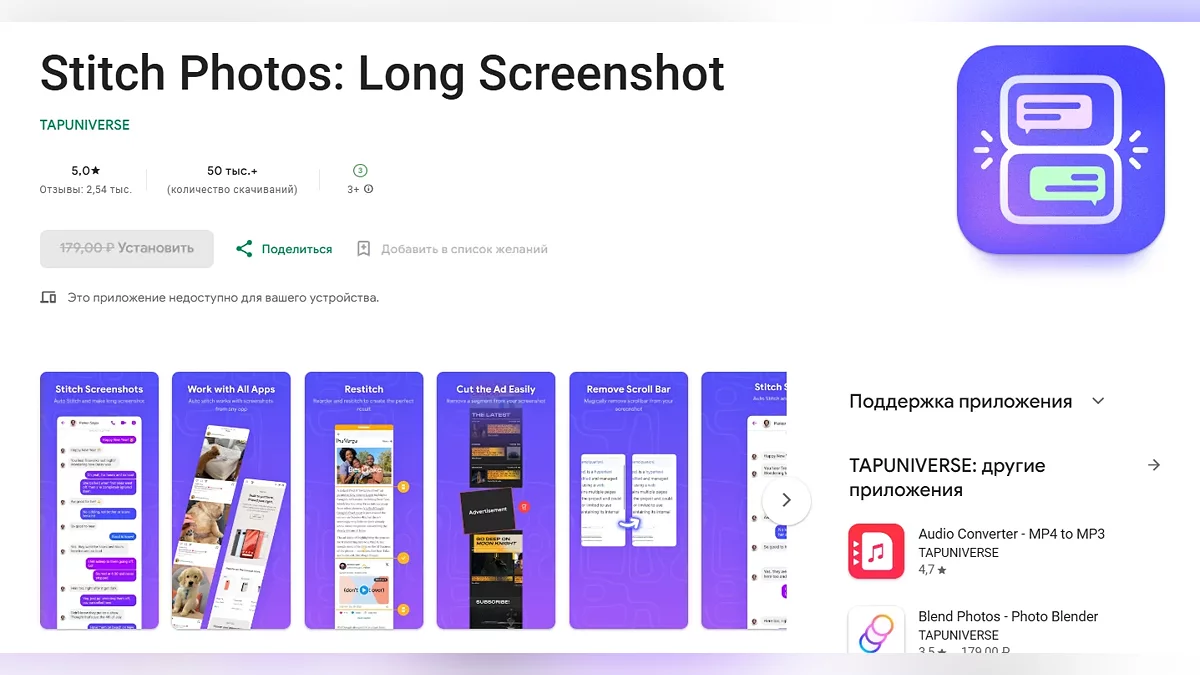
Task: Click the 3+ content rating badge
Action: (x=360, y=171)
